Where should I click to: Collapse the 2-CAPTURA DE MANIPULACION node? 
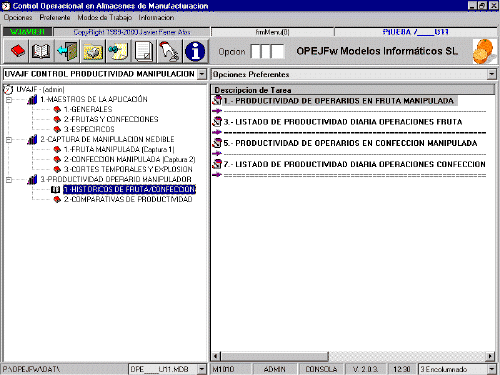(9, 140)
